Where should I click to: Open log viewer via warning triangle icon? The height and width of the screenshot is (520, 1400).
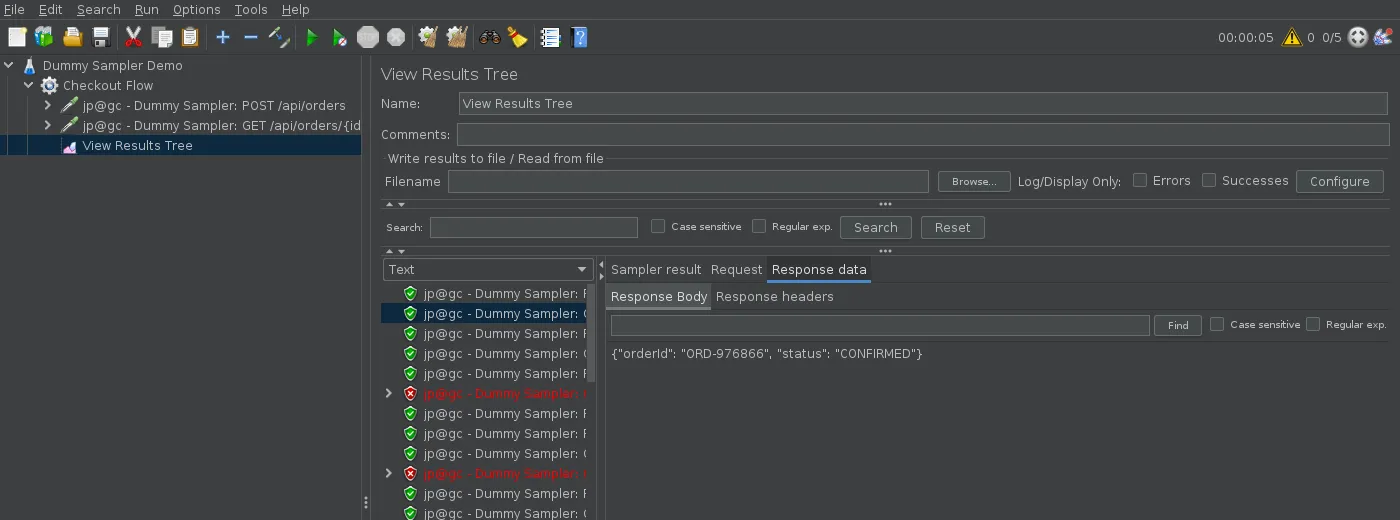1292,37
